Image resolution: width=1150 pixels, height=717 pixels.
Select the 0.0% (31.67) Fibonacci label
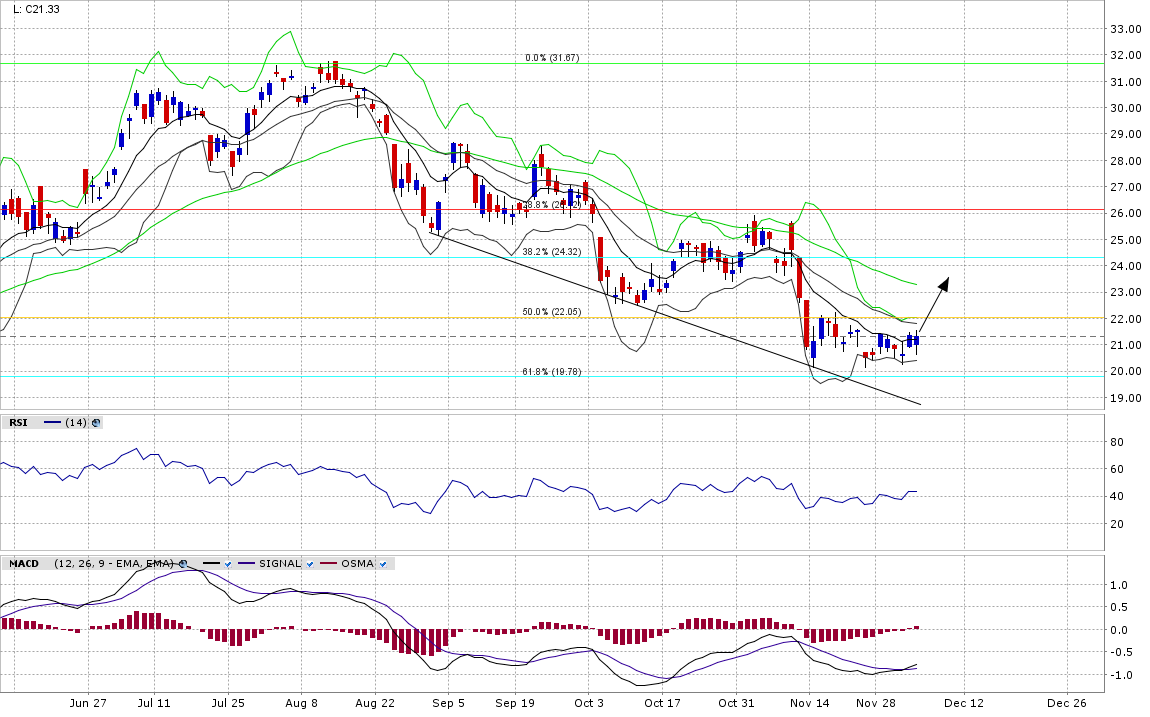click(552, 58)
